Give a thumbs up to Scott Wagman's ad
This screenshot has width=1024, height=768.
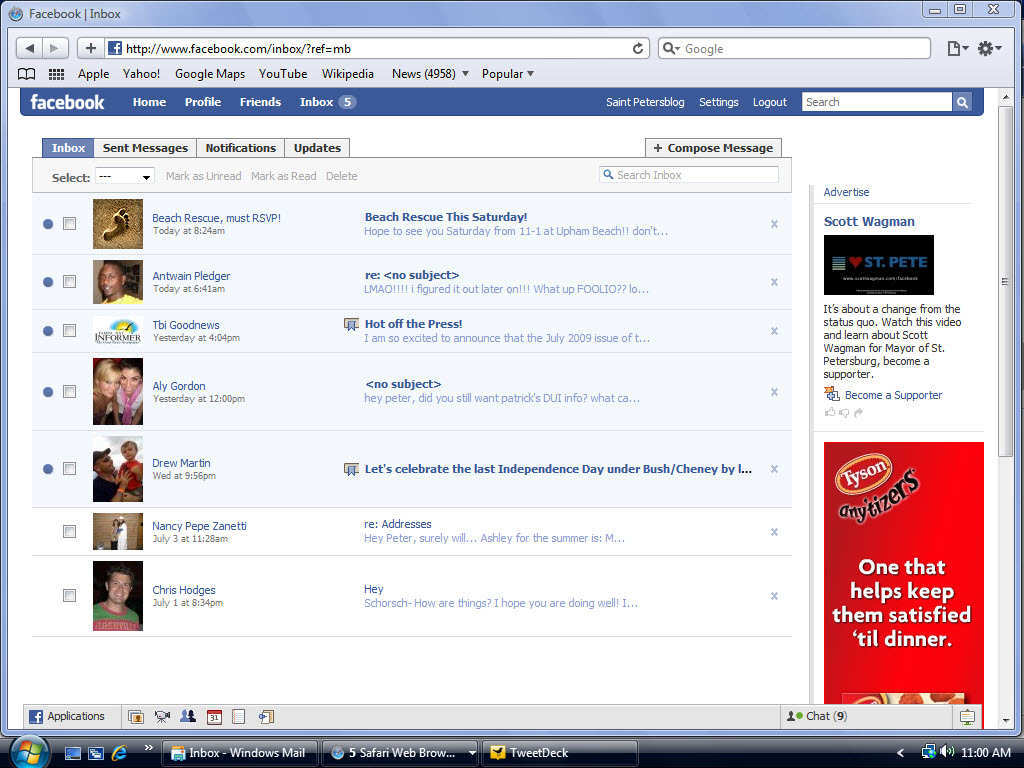pos(830,413)
